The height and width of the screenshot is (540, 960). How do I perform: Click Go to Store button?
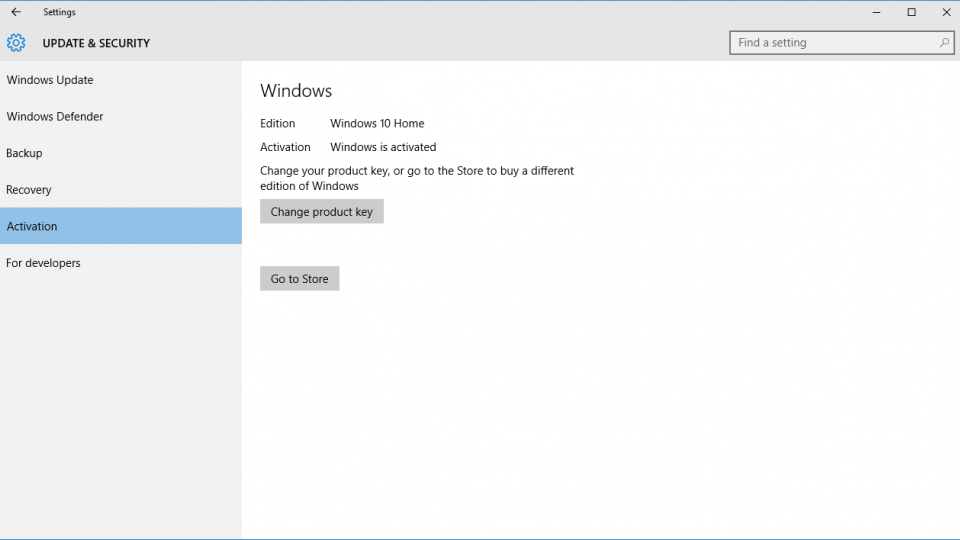pos(299,279)
